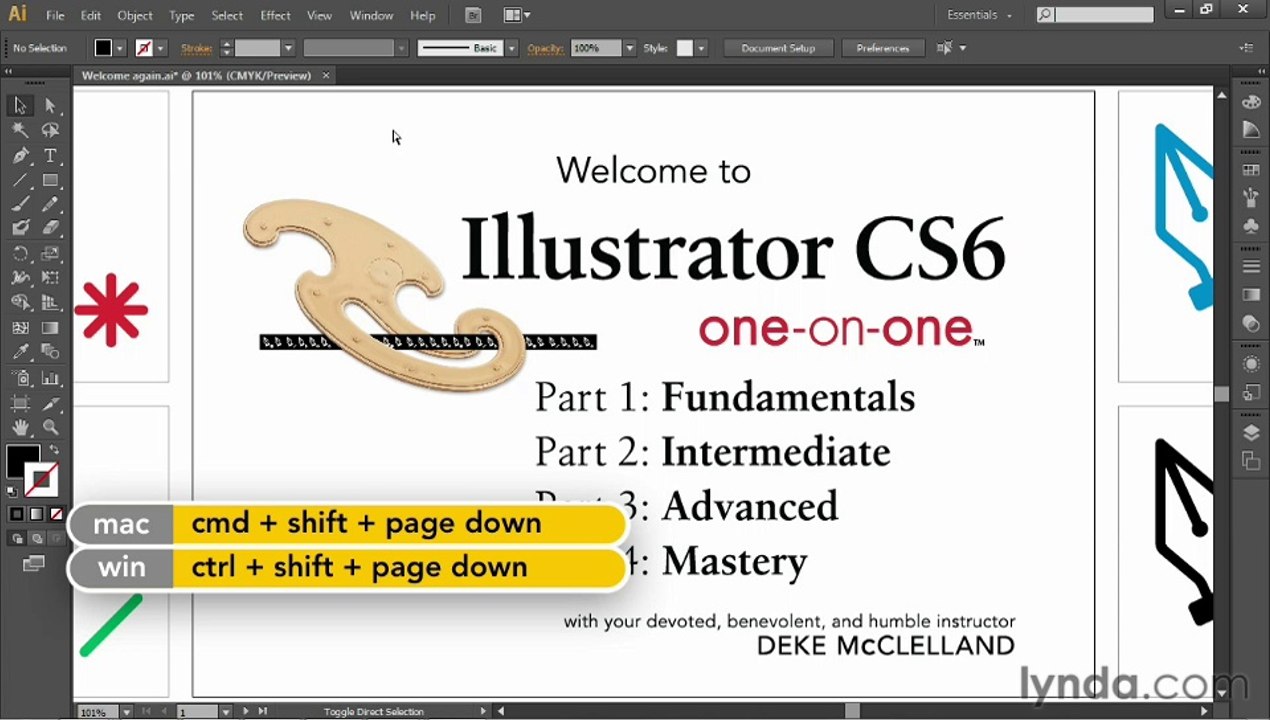
Task: Select the Shape Builder tool
Action: pos(20,303)
